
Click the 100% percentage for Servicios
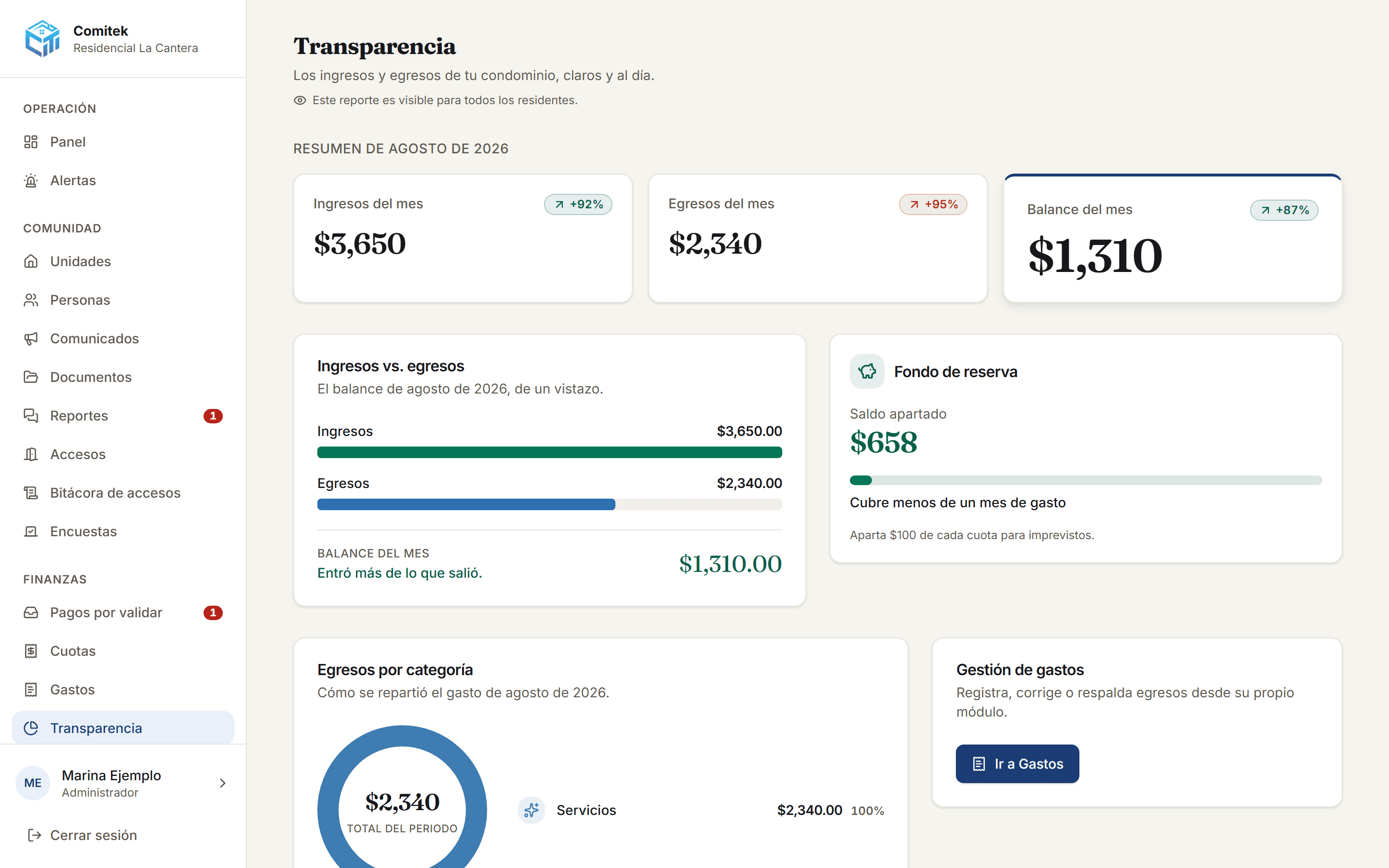tap(867, 811)
